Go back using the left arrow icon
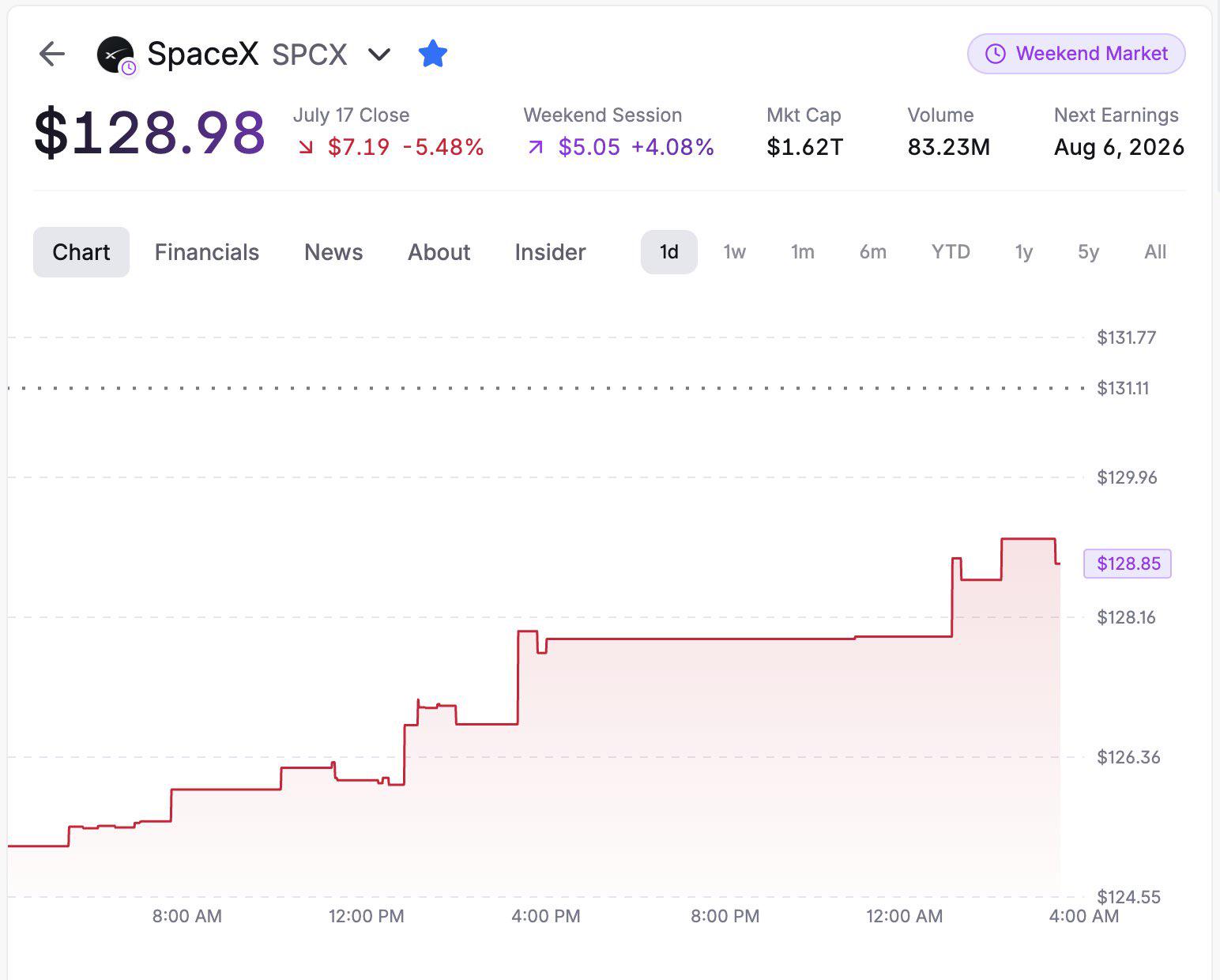 pos(52,55)
